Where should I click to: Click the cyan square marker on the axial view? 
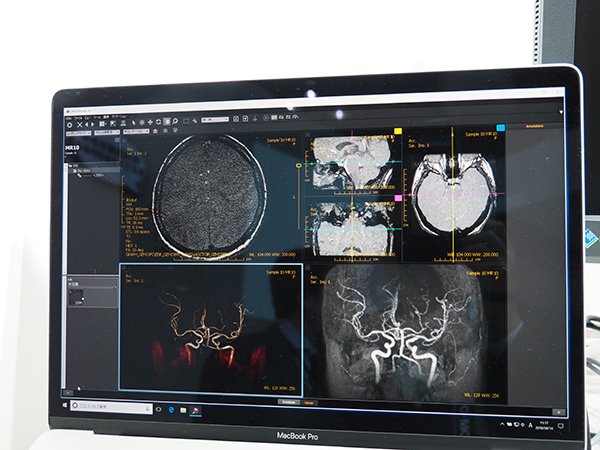coord(499,129)
